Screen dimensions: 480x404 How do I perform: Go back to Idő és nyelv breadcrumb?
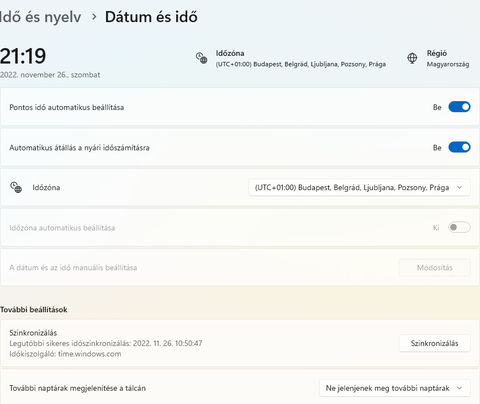tap(40, 17)
